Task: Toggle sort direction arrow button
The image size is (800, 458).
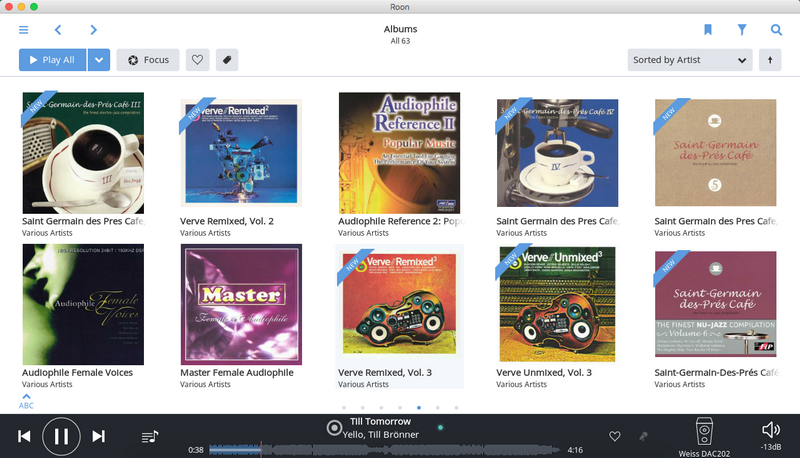Action: coord(770,60)
